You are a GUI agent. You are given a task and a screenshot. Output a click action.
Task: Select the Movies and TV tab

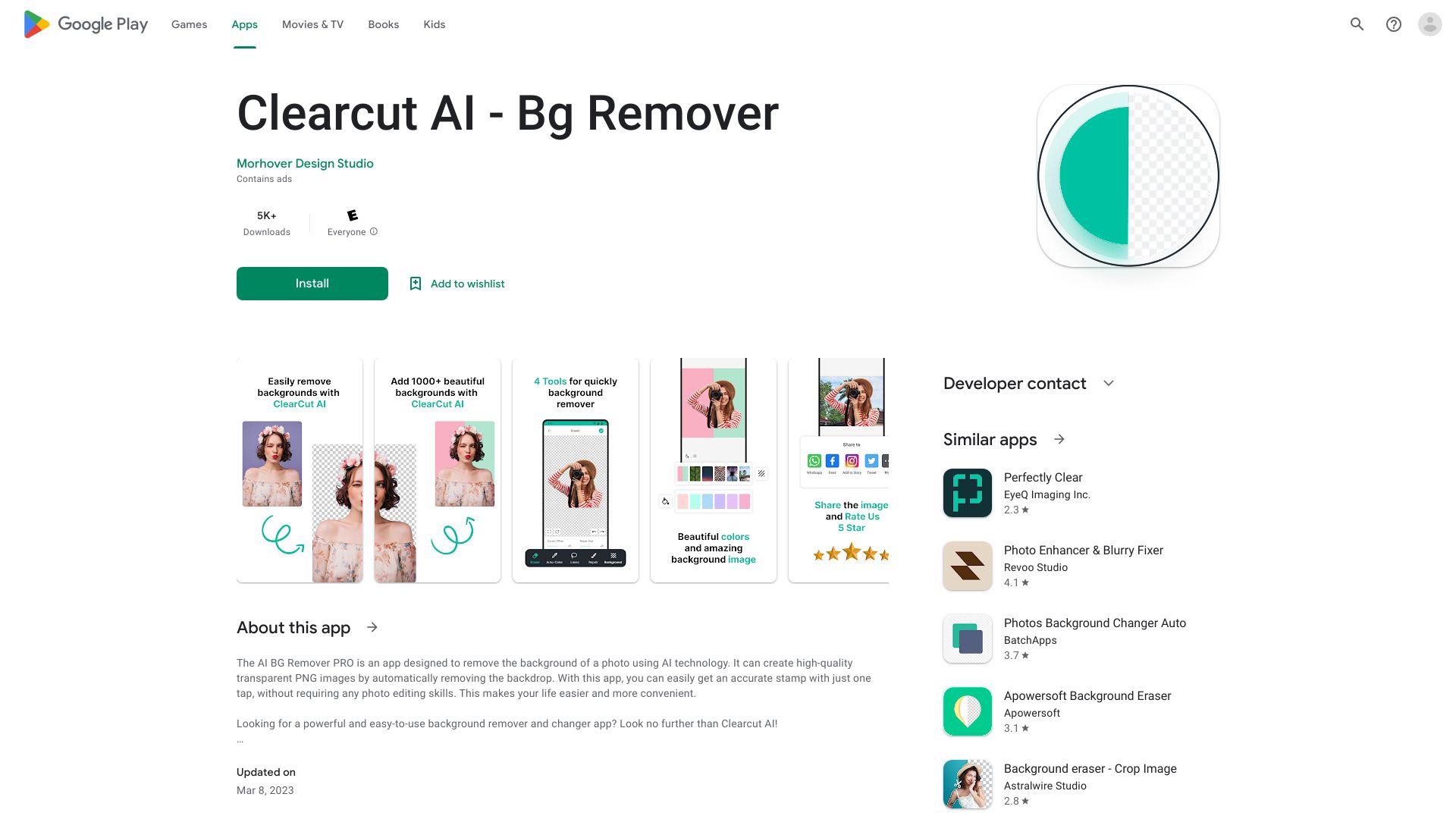[312, 24]
